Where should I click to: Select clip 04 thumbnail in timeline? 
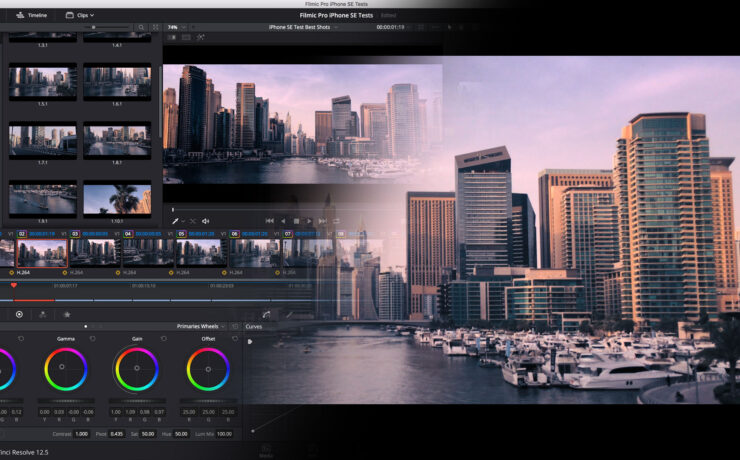click(148, 253)
